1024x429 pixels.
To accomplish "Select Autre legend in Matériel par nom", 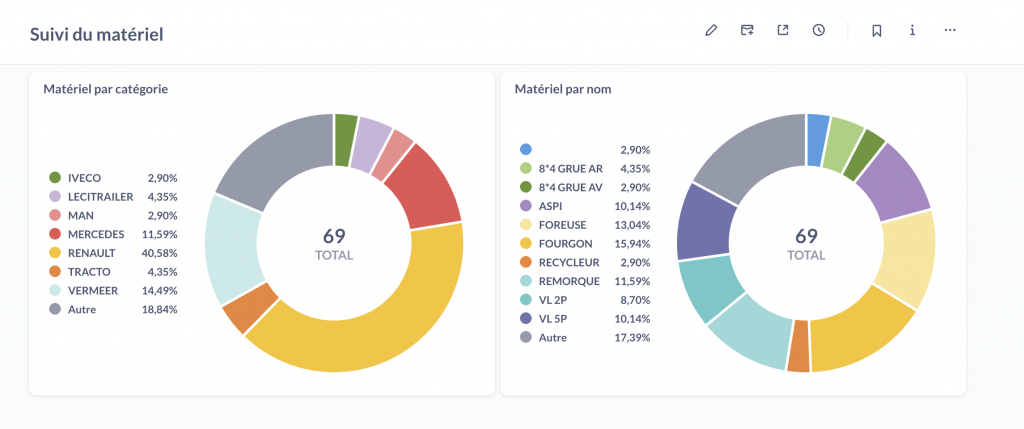I will 553,338.
